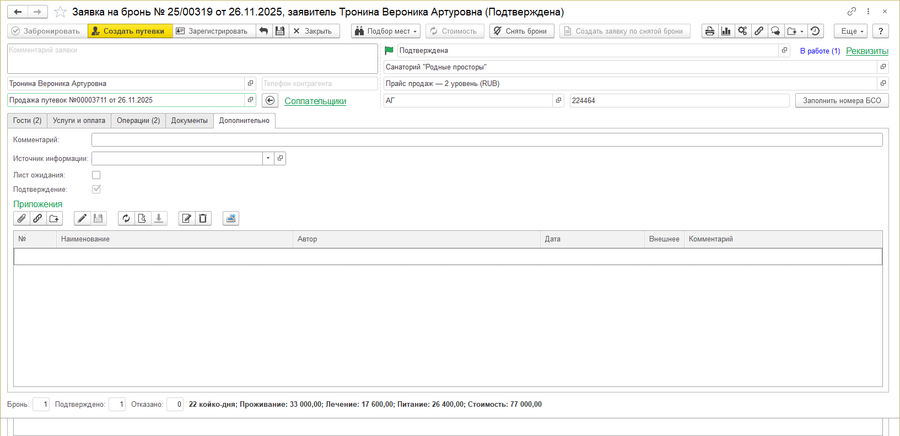Open the Приложения section header link

pyautogui.click(x=37, y=204)
